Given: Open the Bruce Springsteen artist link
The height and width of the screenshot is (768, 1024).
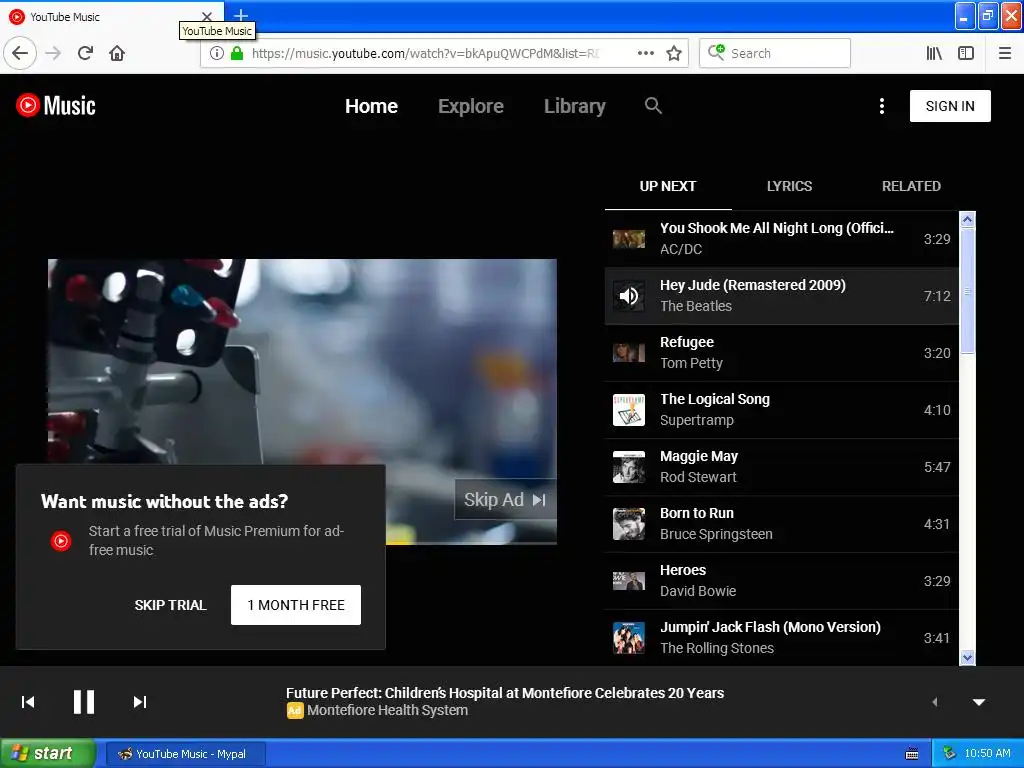Looking at the screenshot, I should tap(716, 534).
